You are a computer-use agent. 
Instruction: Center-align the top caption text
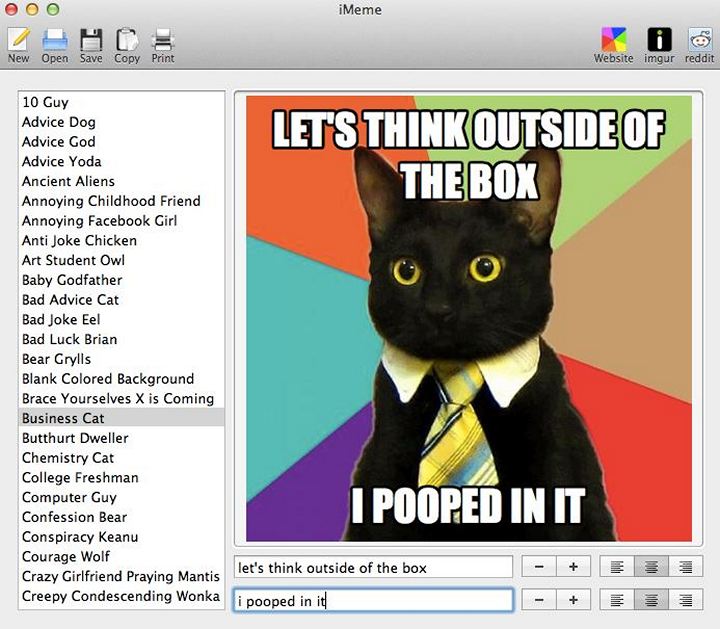[651, 567]
